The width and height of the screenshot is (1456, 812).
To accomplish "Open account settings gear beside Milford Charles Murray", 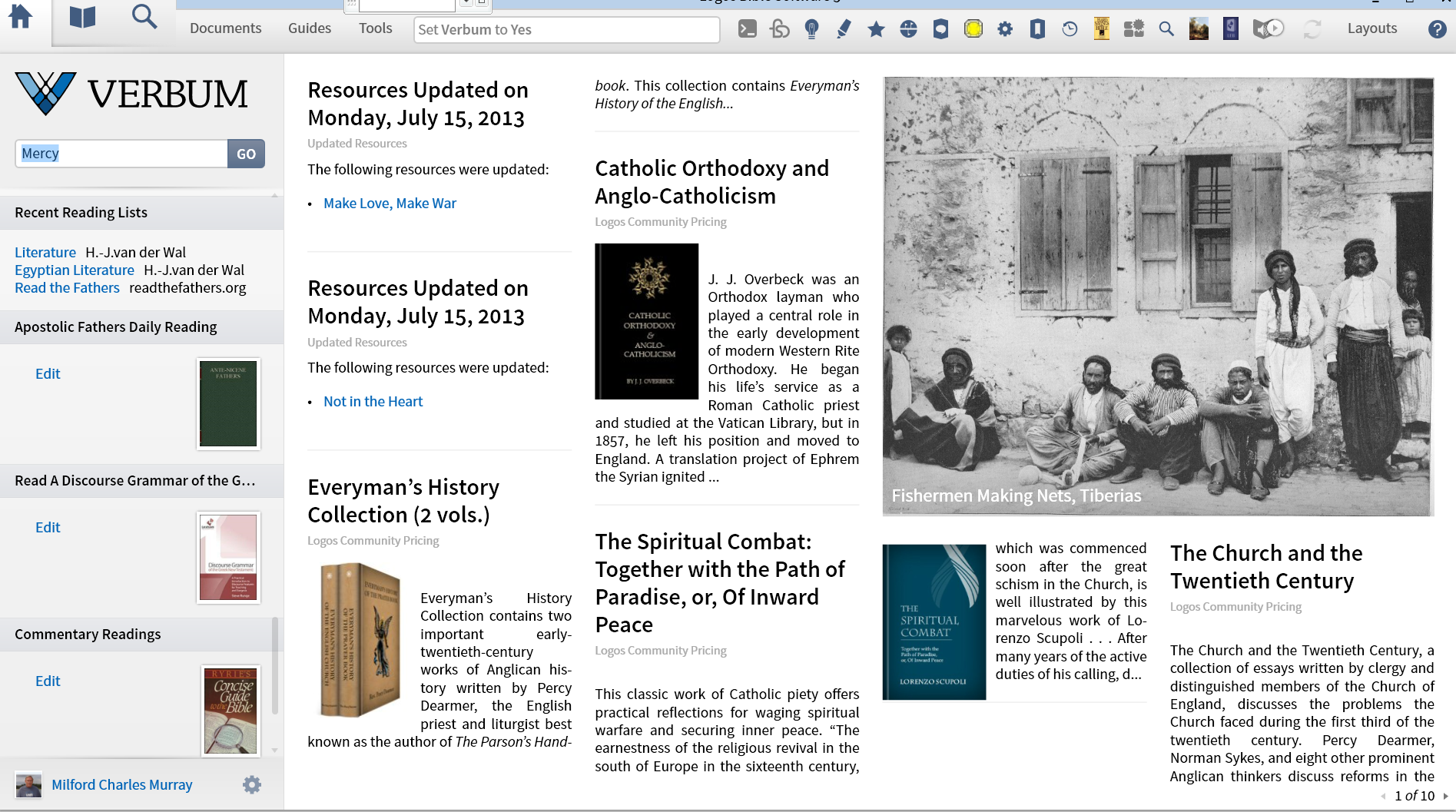I will pos(252,784).
